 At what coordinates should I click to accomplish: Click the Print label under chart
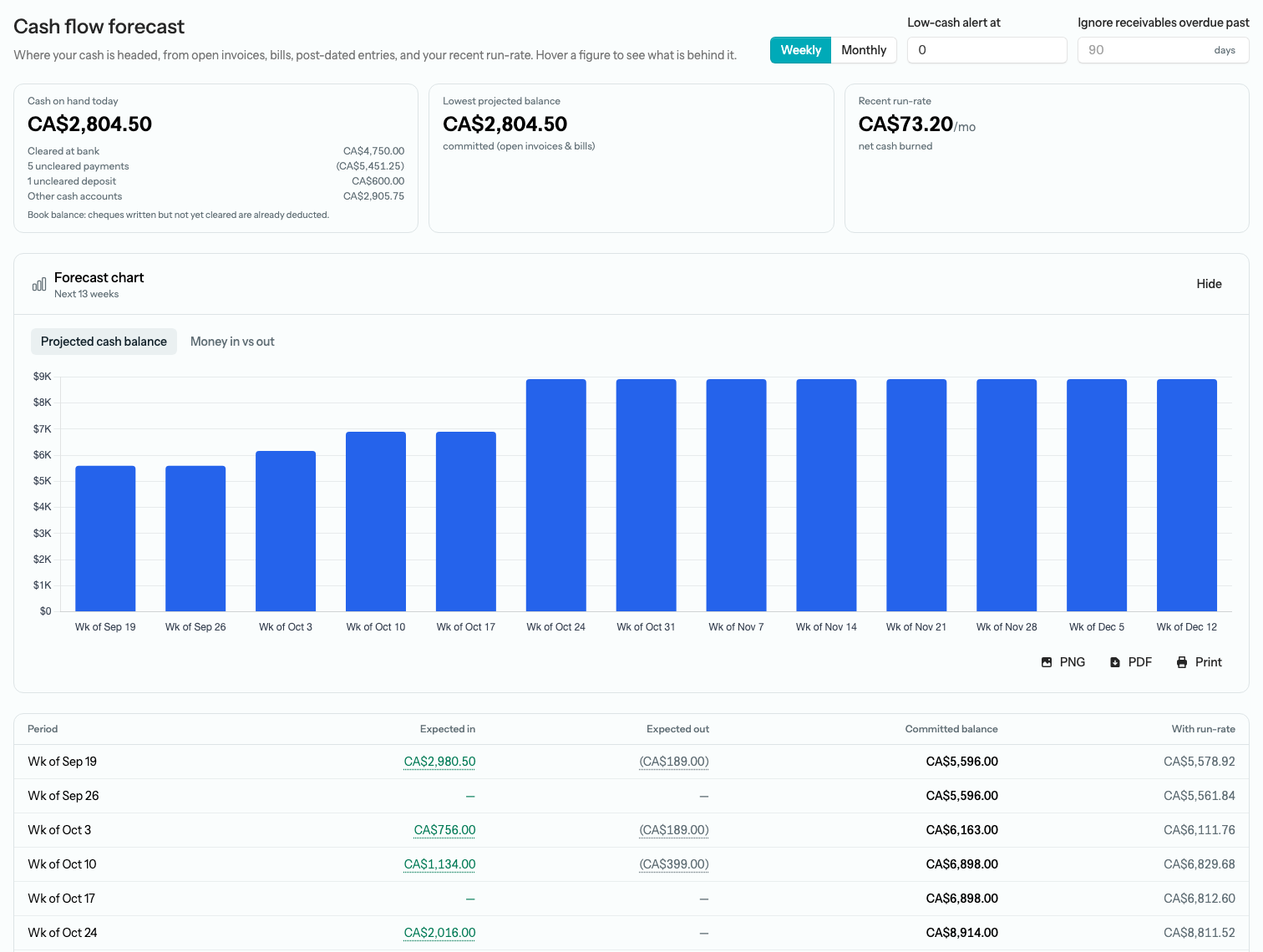pos(1209,662)
